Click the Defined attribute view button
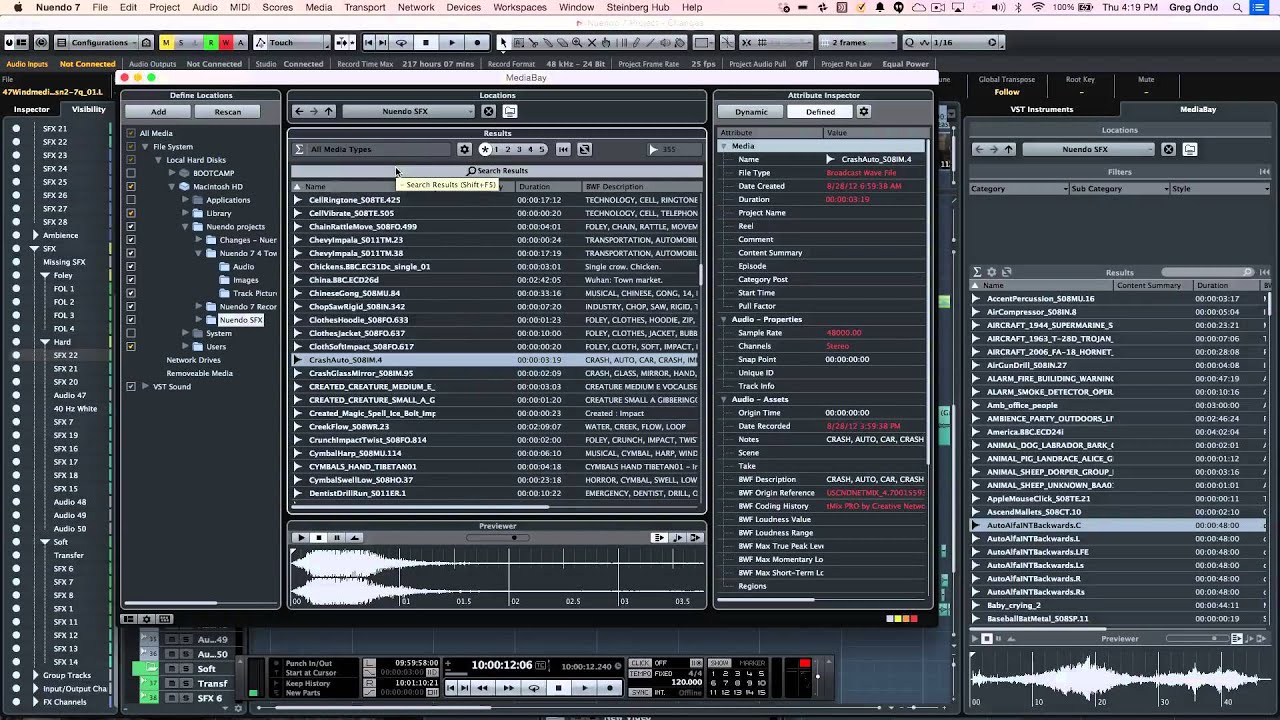The image size is (1280, 720). [820, 112]
